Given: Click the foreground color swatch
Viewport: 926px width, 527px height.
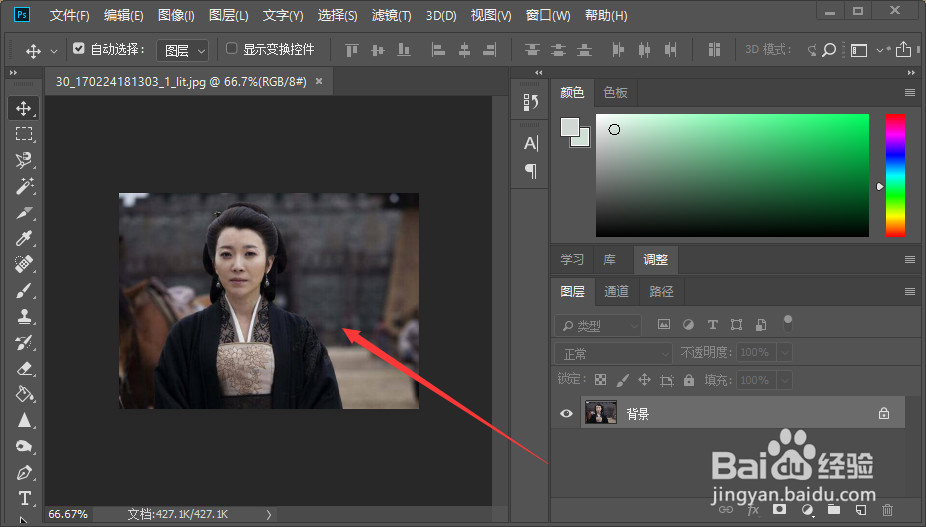Looking at the screenshot, I should (x=569, y=128).
